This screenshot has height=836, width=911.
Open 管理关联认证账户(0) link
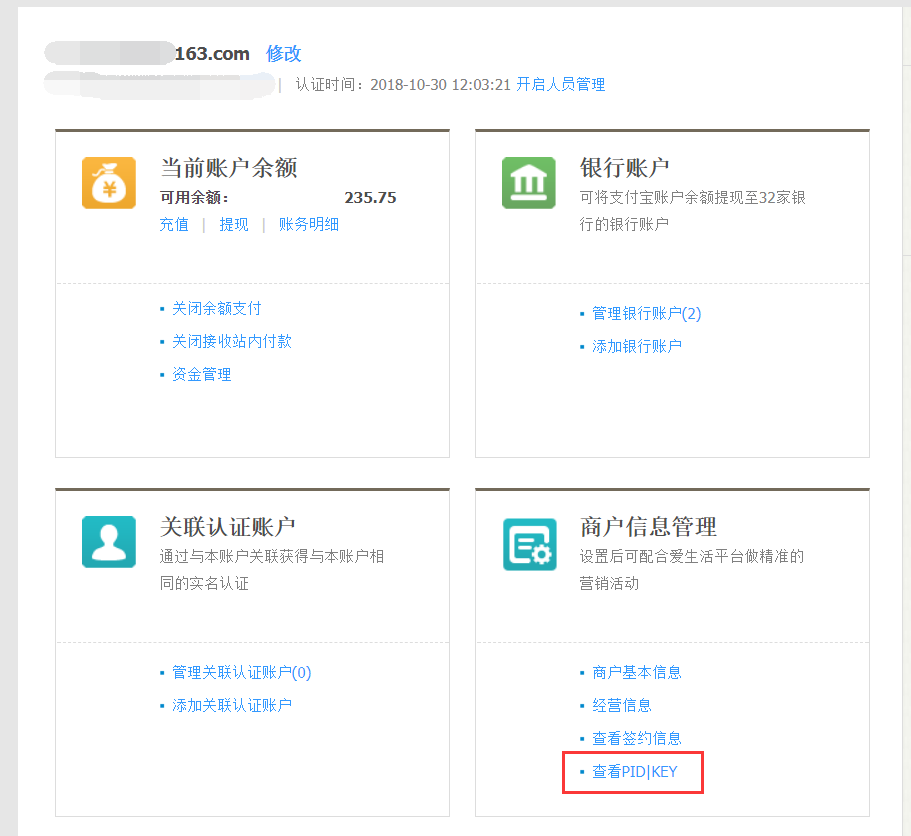pos(240,672)
